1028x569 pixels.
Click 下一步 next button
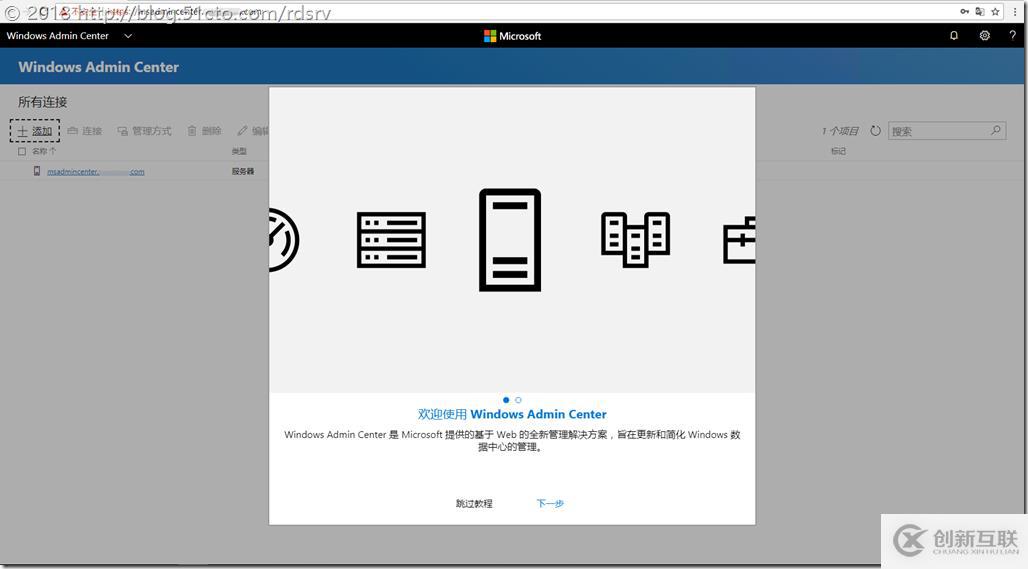point(550,503)
